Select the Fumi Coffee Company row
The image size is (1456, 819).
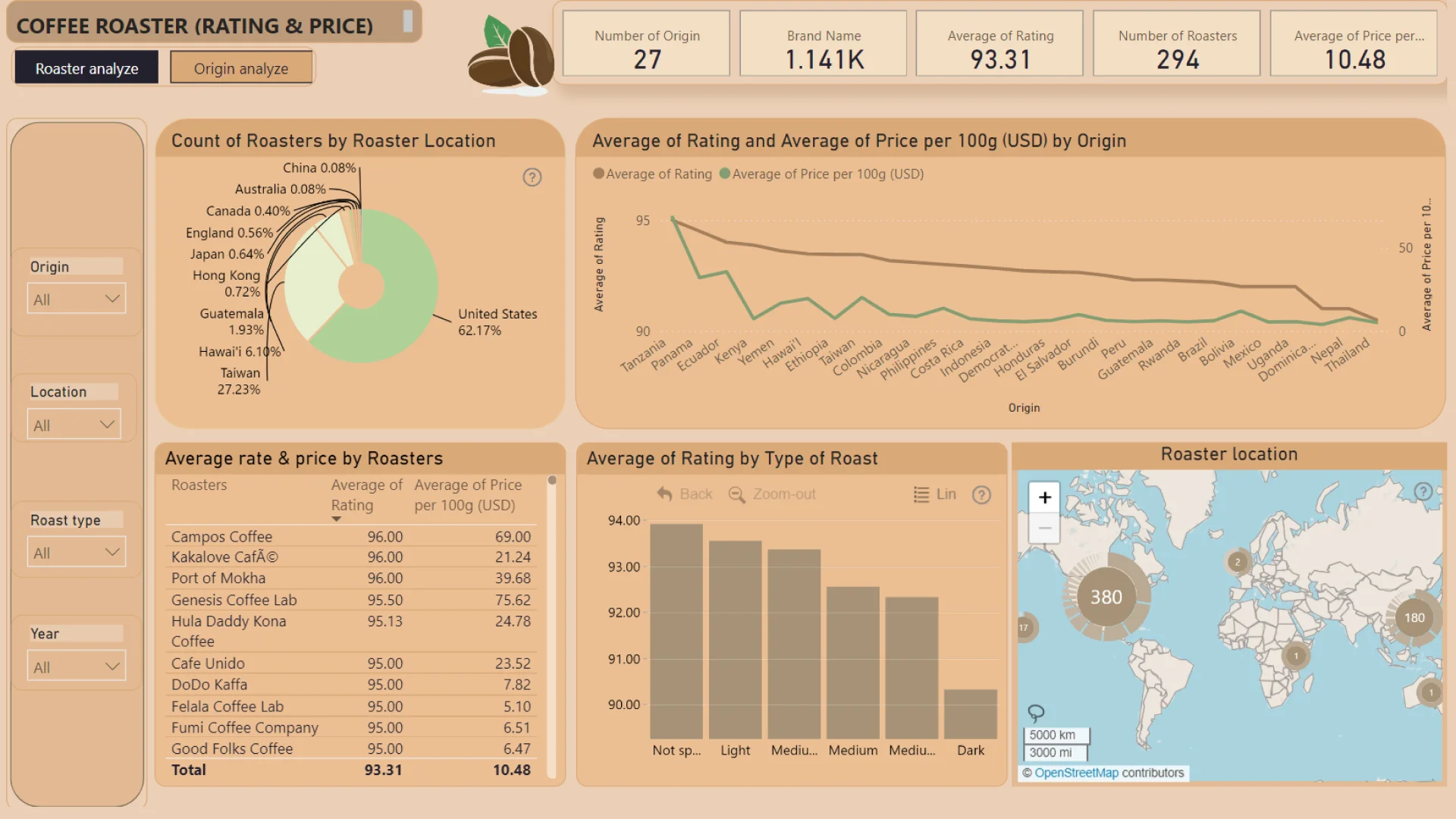tap(351, 728)
